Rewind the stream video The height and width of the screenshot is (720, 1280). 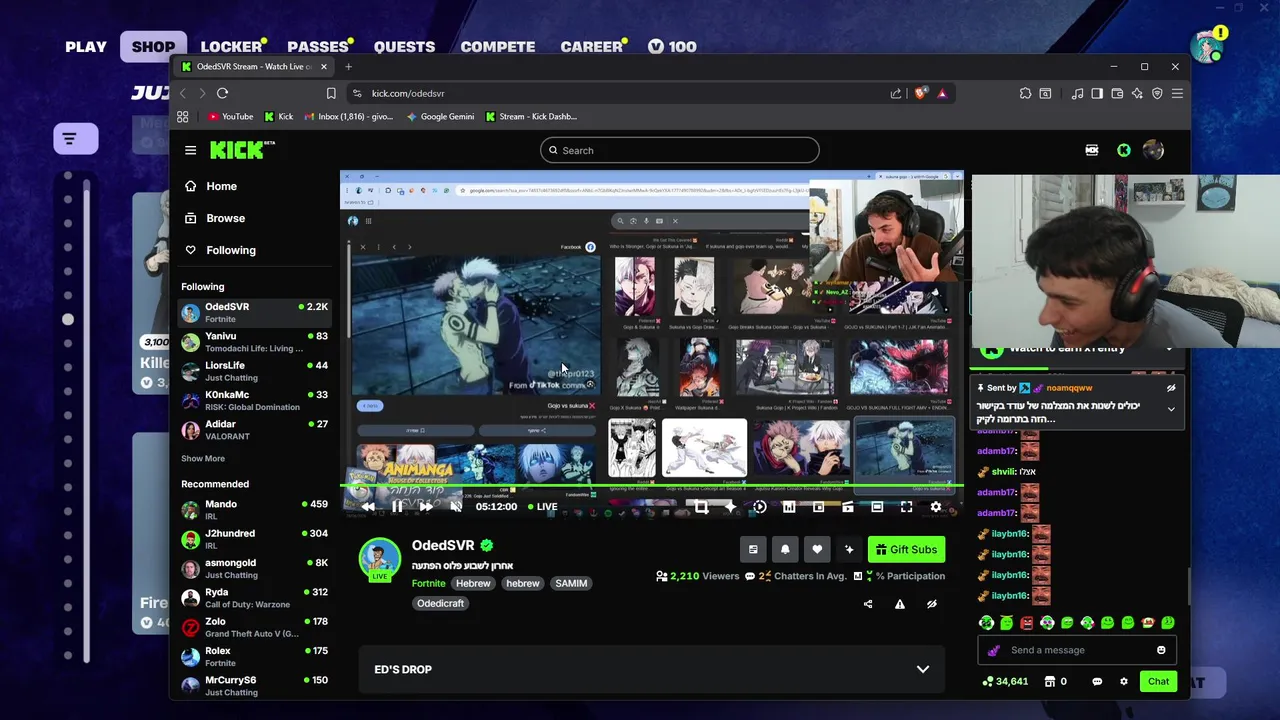coord(368,507)
